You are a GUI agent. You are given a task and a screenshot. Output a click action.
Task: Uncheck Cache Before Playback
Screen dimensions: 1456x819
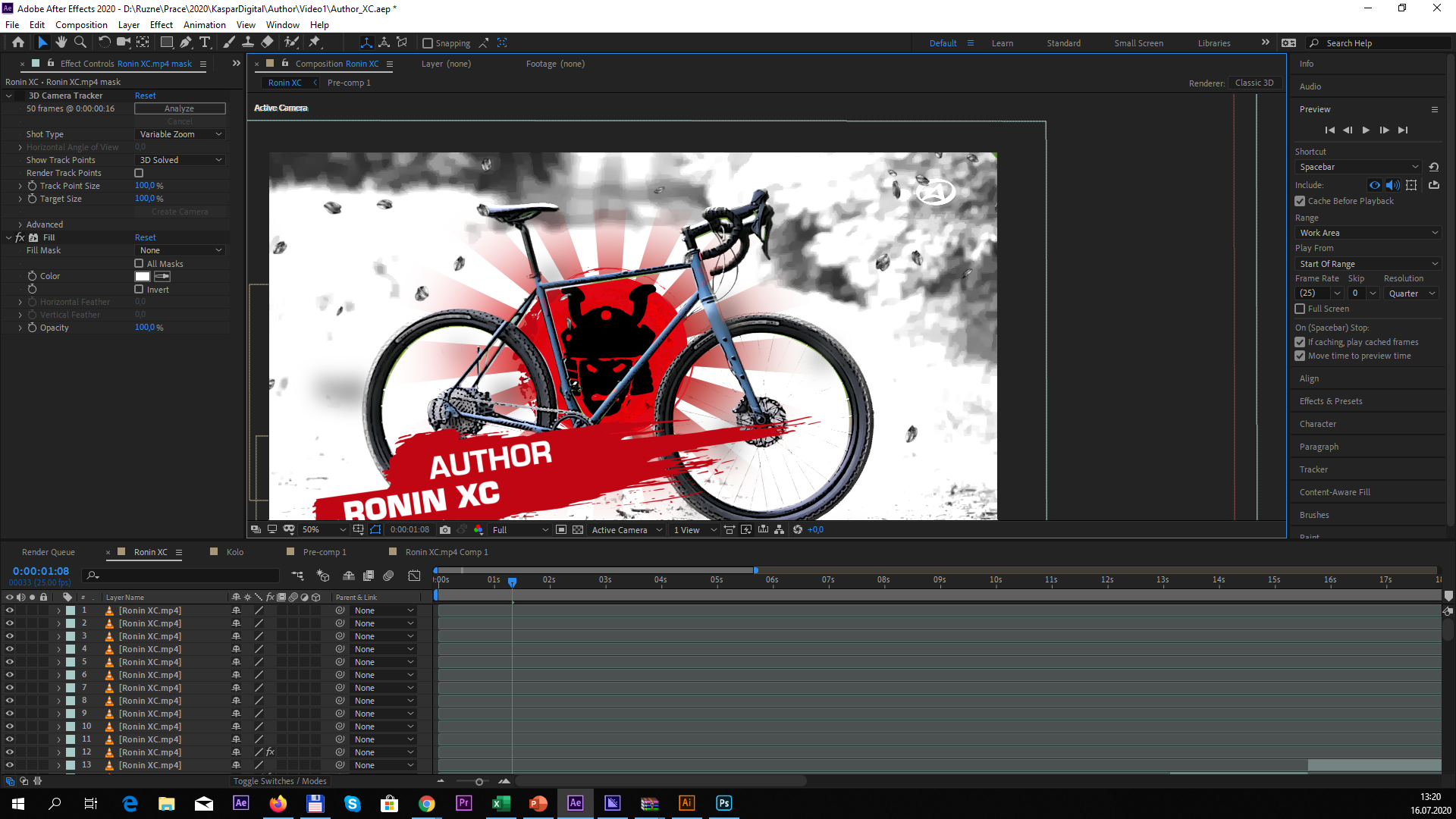point(1300,201)
